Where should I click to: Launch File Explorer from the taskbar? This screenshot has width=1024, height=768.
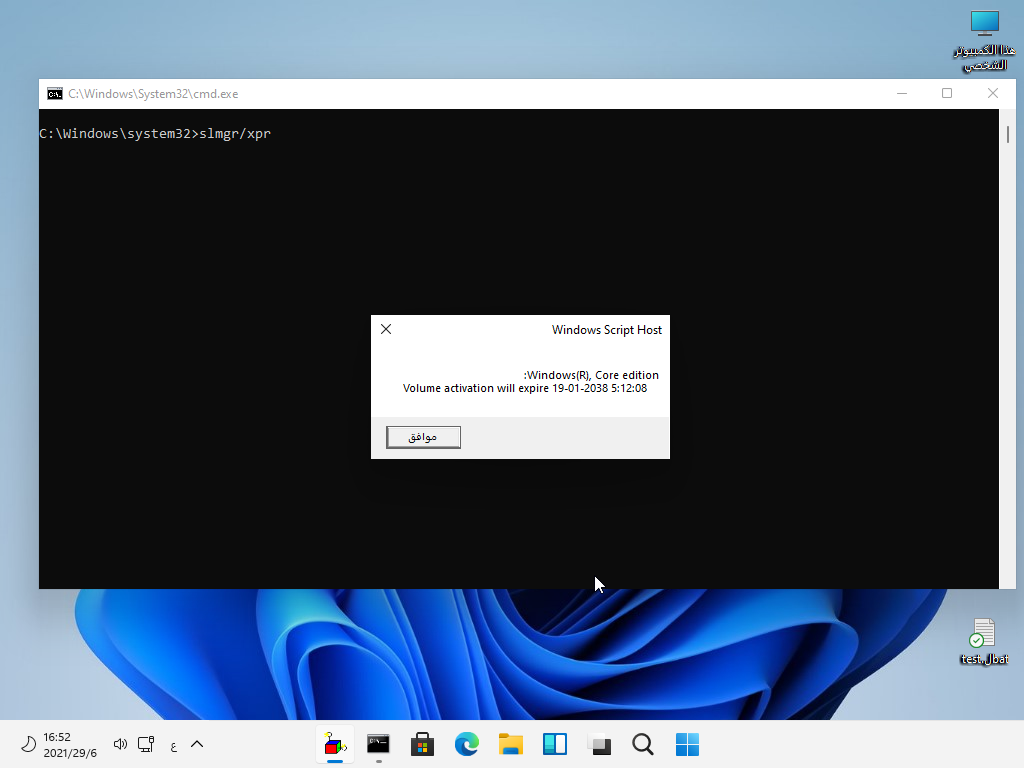coord(511,744)
